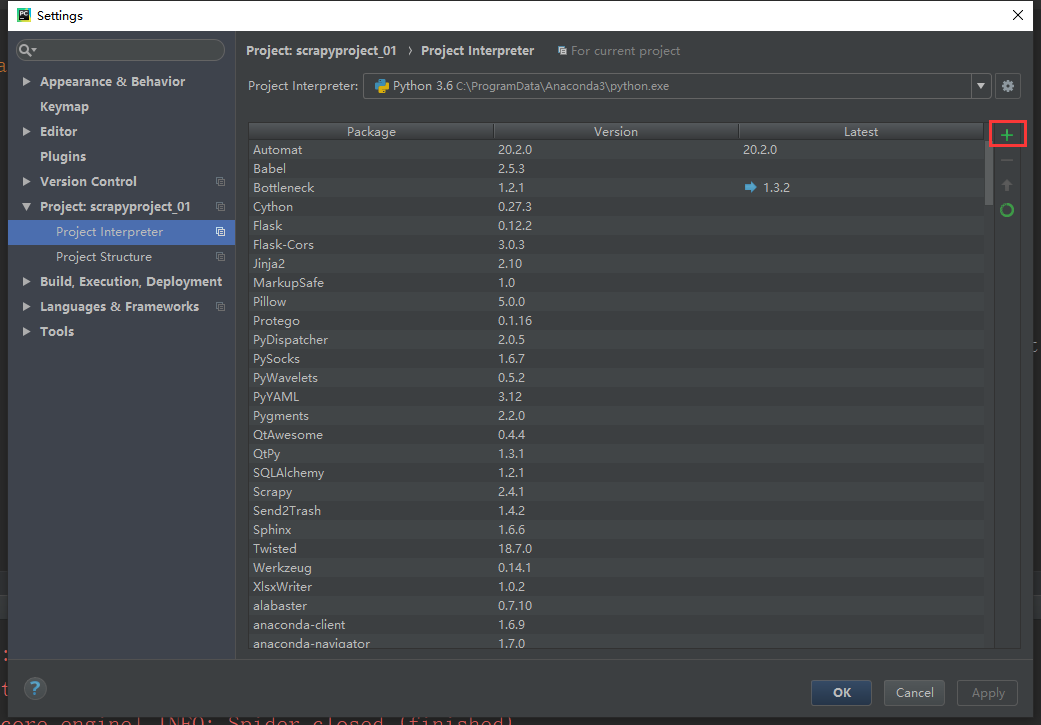Image resolution: width=1041 pixels, height=725 pixels.
Task: Open the Project Interpreter dropdown arrow
Action: (981, 86)
